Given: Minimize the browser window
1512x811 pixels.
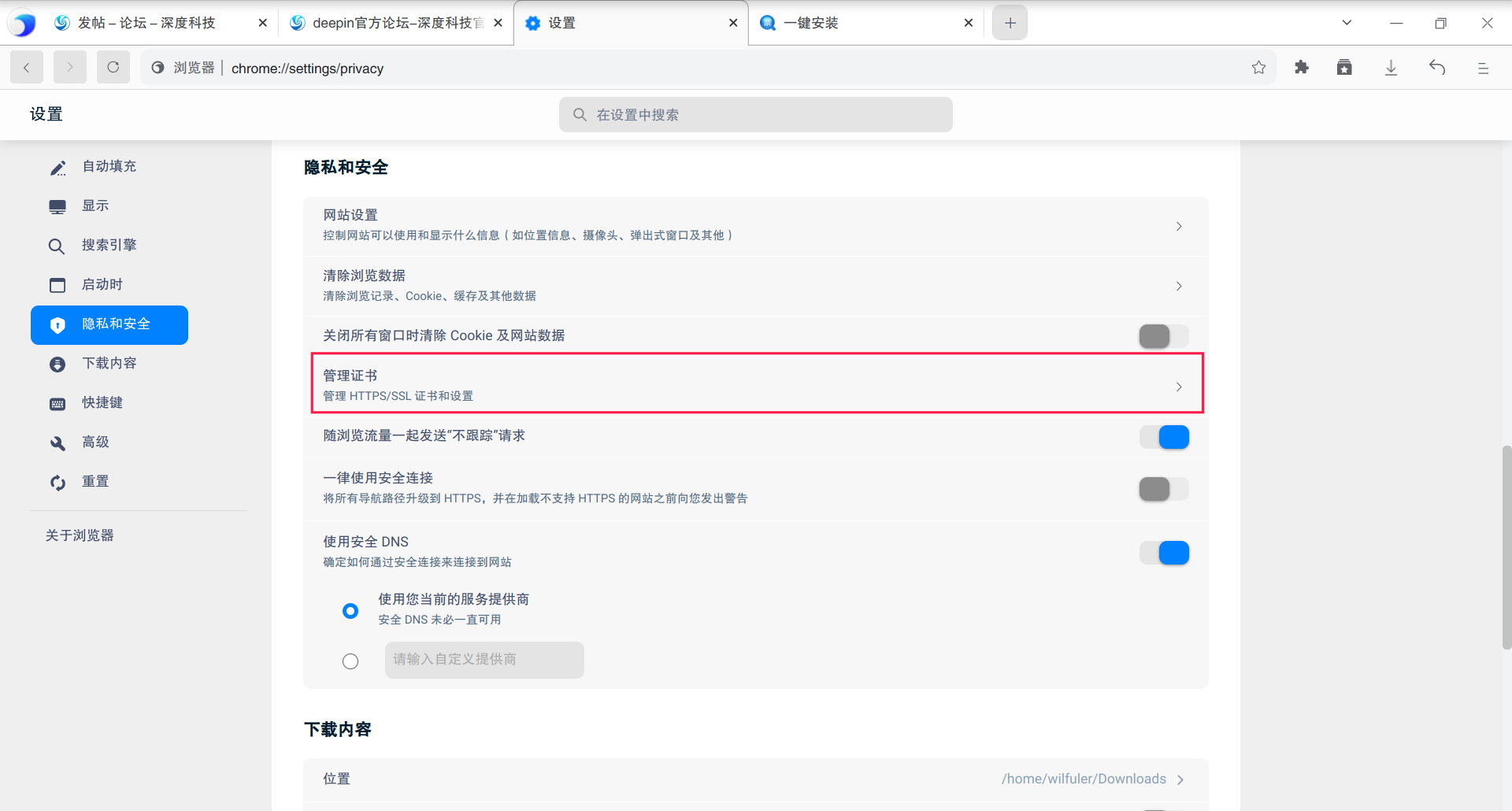Looking at the screenshot, I should 1396,23.
